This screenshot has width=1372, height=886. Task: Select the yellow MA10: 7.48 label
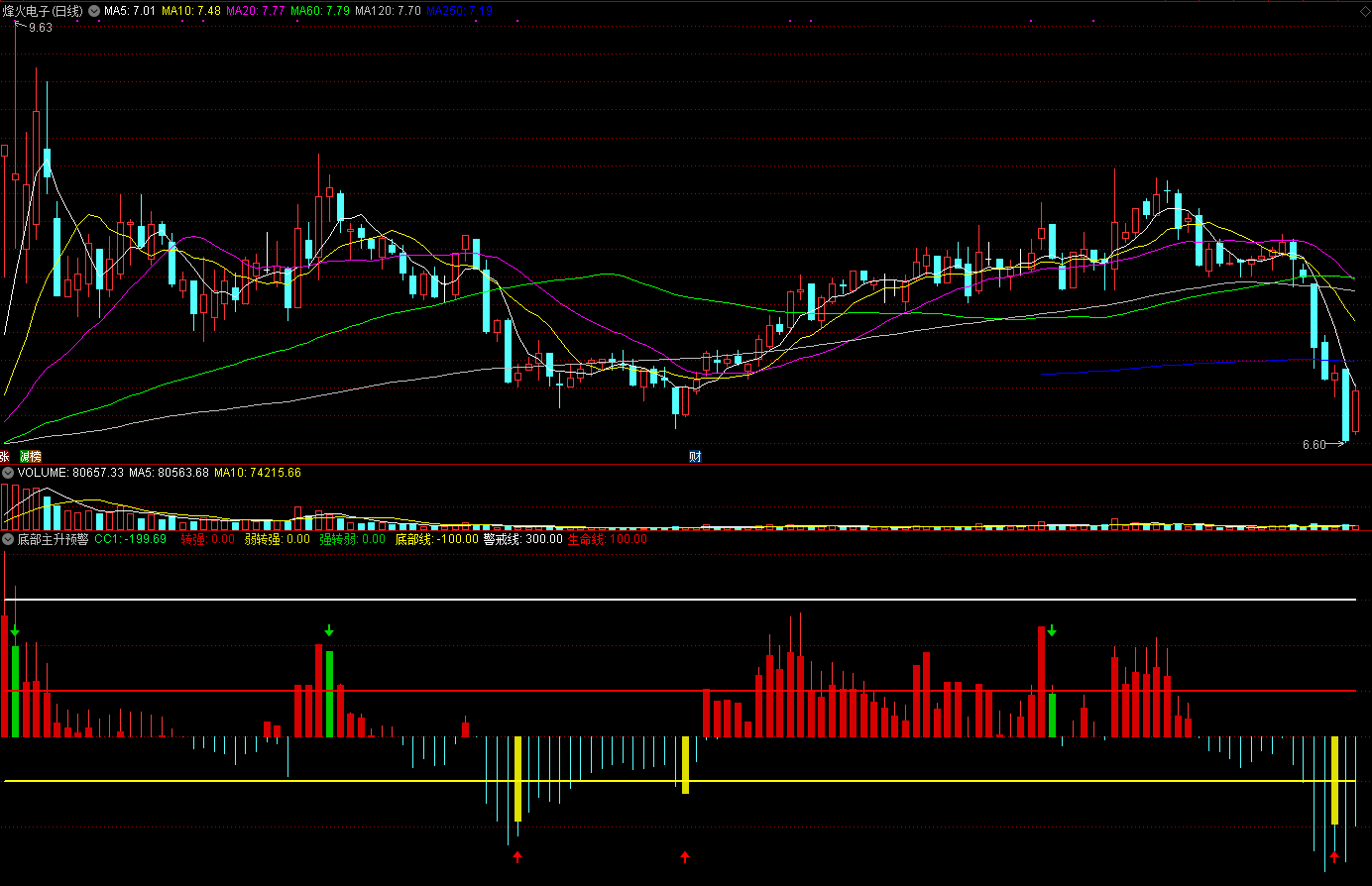coord(191,11)
